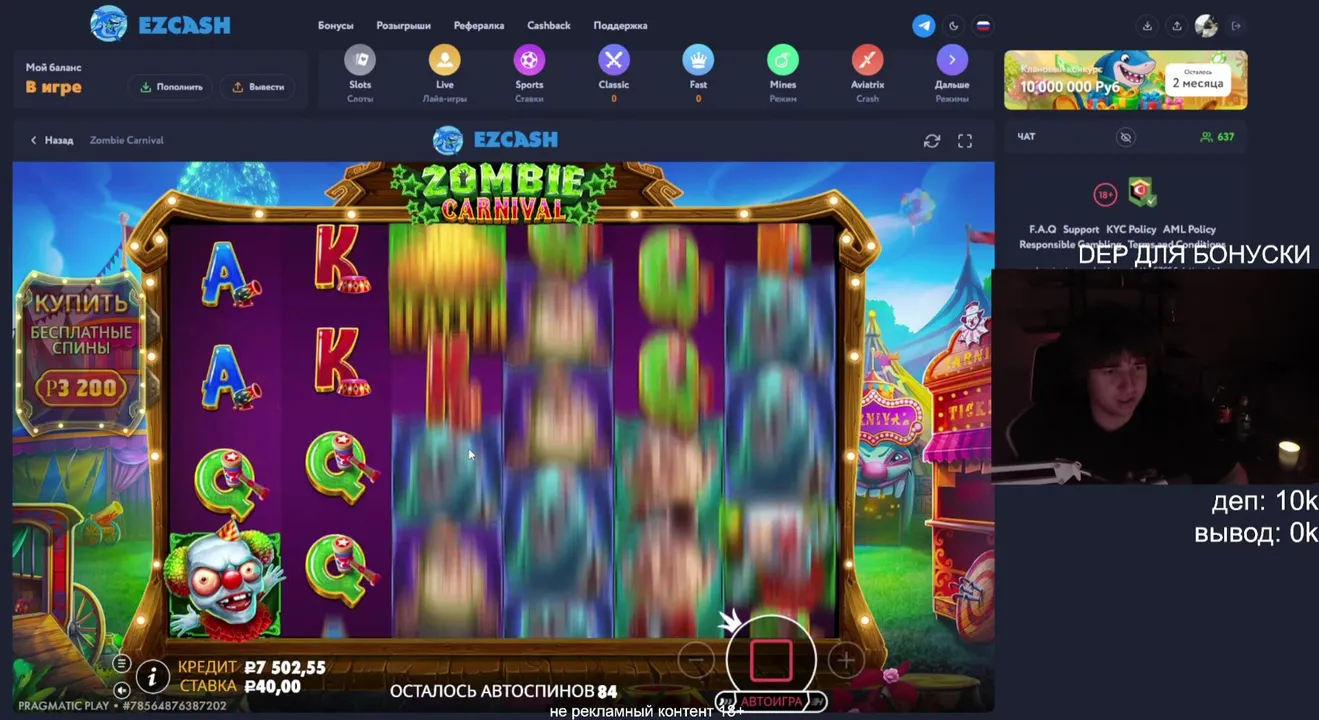Show more modes with Дальше arrow
This screenshot has height=720, width=1319.
click(x=952, y=60)
